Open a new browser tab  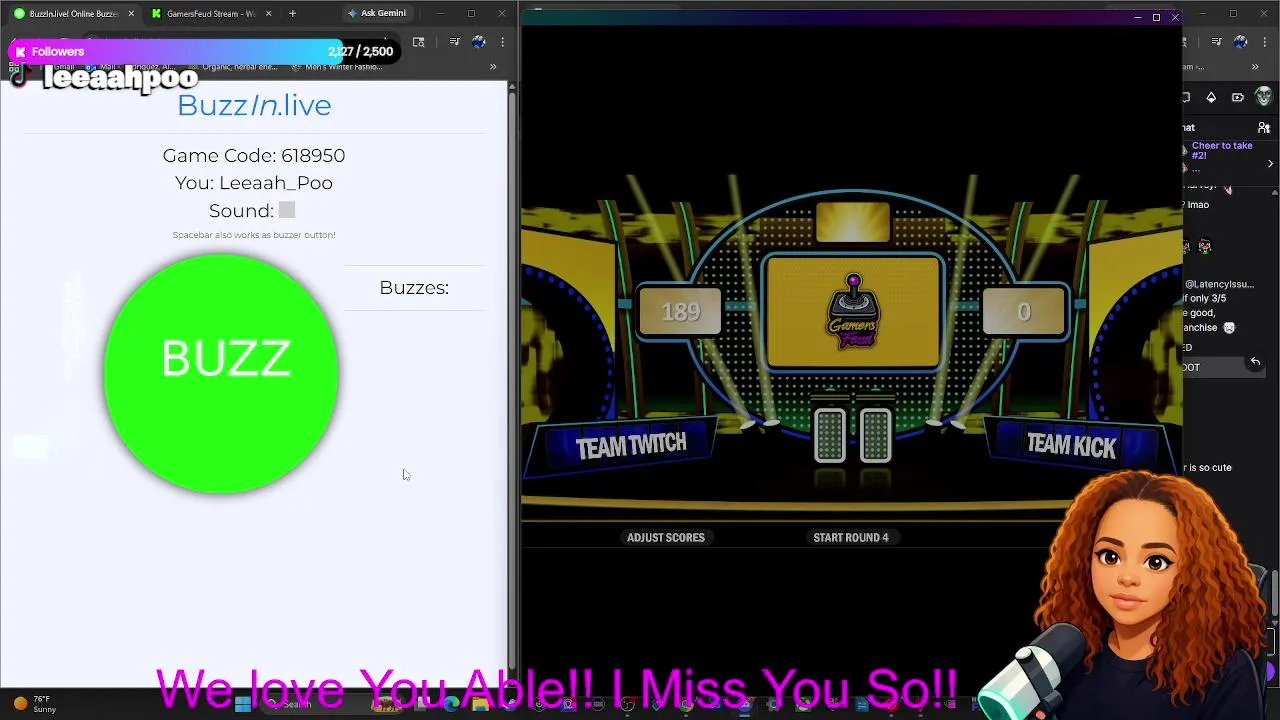[x=292, y=14]
